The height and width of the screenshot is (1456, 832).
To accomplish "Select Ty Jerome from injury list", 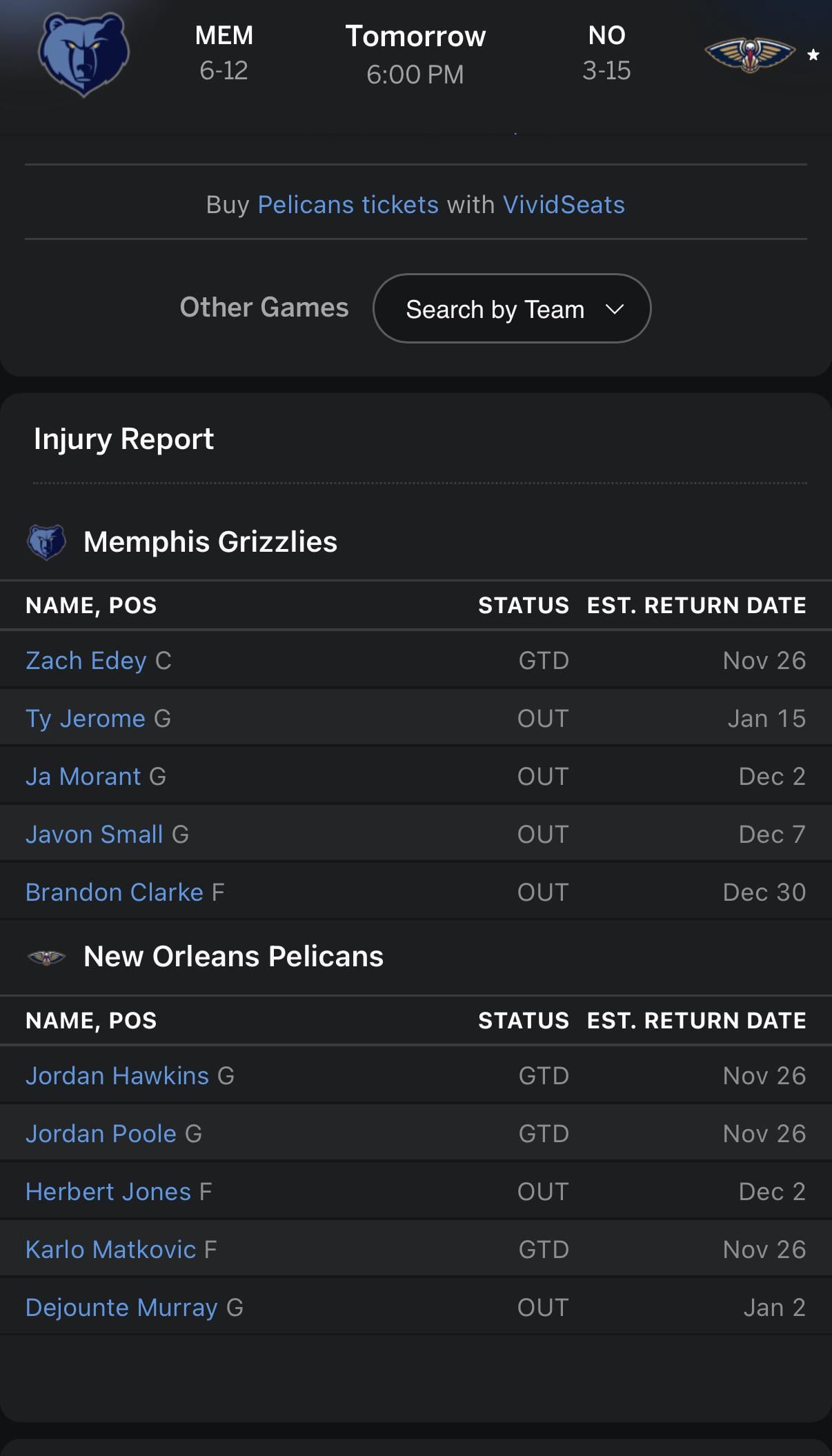I will click(86, 719).
